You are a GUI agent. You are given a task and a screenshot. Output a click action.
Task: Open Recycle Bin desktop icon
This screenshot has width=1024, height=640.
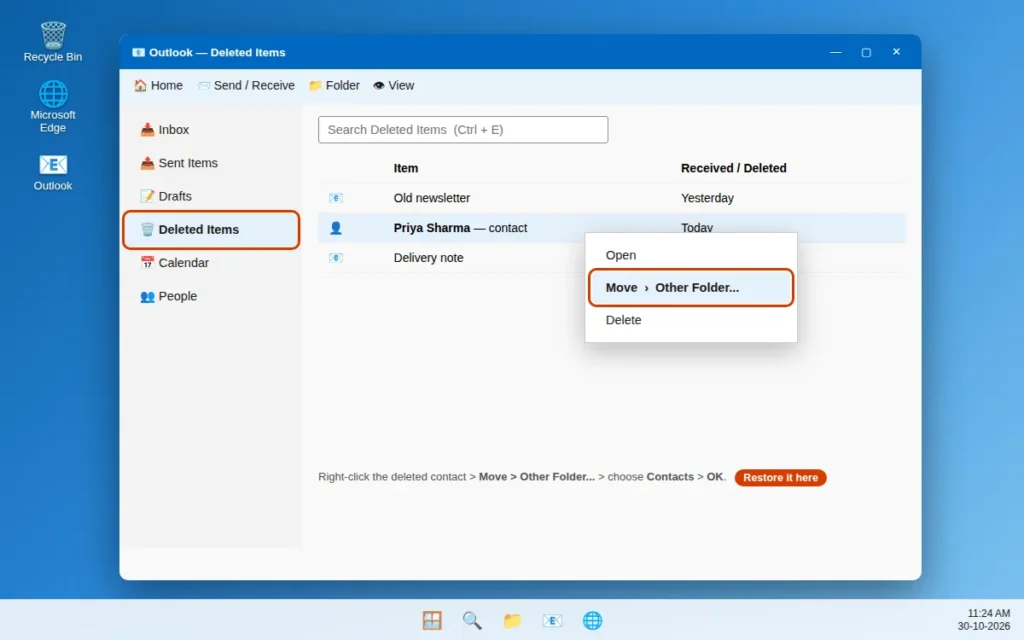(53, 42)
